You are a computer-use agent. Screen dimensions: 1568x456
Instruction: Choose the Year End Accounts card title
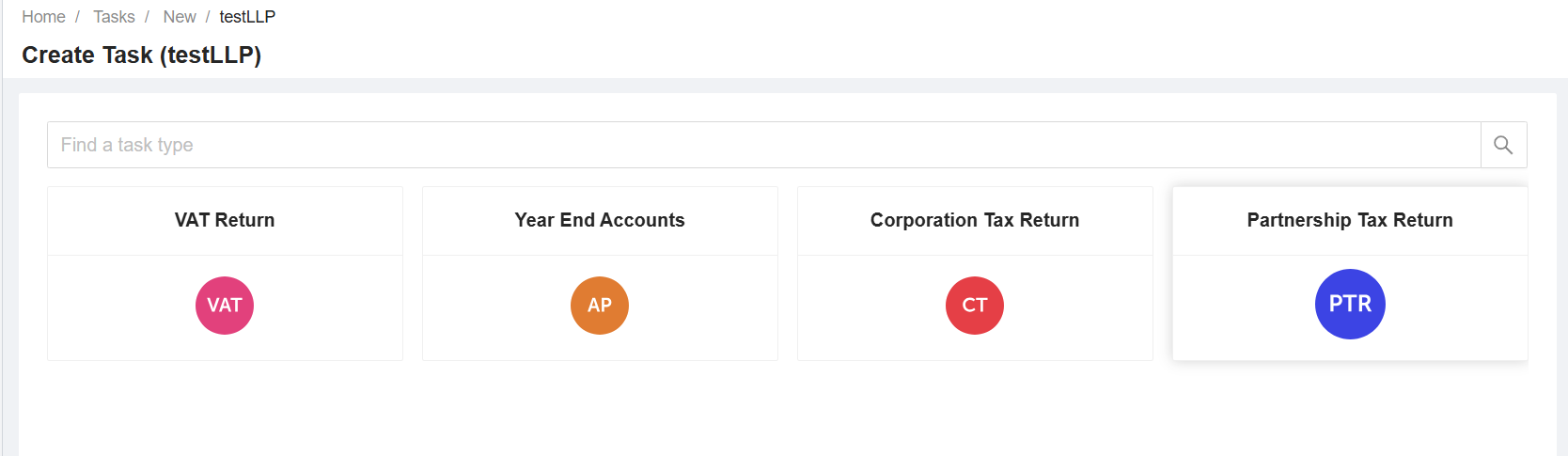pos(600,220)
